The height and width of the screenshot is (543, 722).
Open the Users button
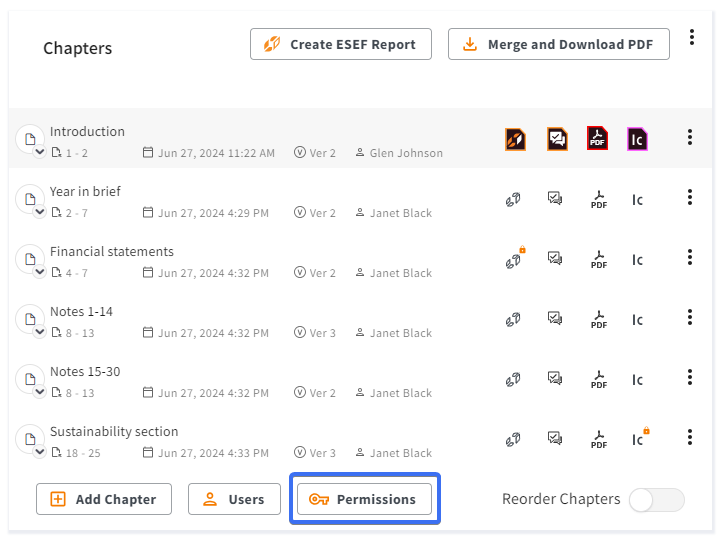tap(234, 499)
